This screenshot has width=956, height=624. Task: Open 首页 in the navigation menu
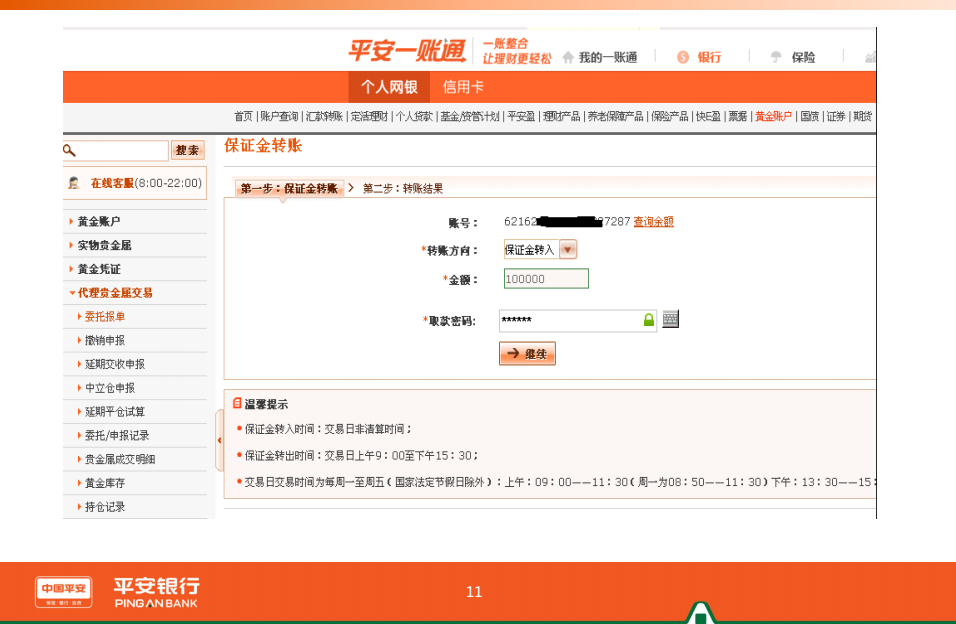243,117
